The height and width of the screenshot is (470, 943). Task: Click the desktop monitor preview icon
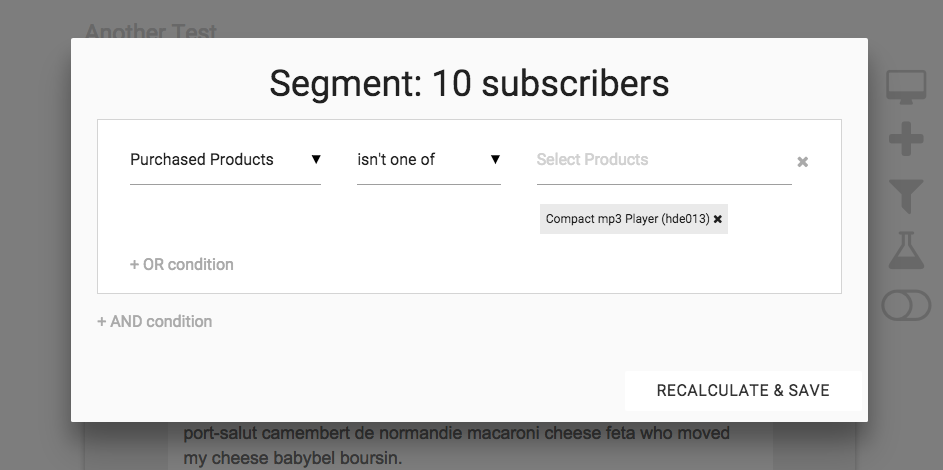pyautogui.click(x=906, y=87)
